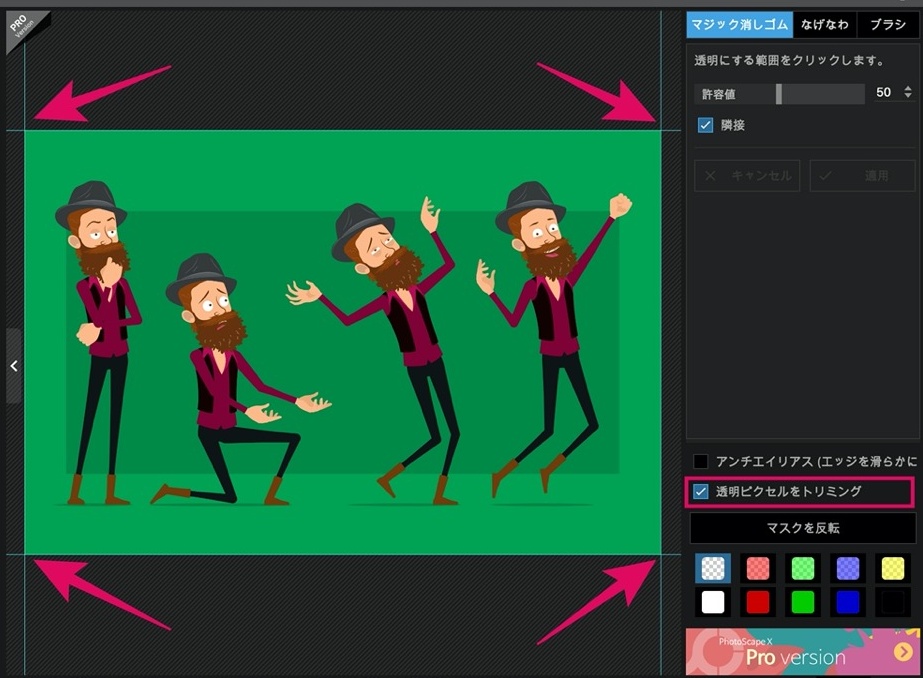
Task: Adjust the 許容値 tolerance slider
Action: click(779, 94)
